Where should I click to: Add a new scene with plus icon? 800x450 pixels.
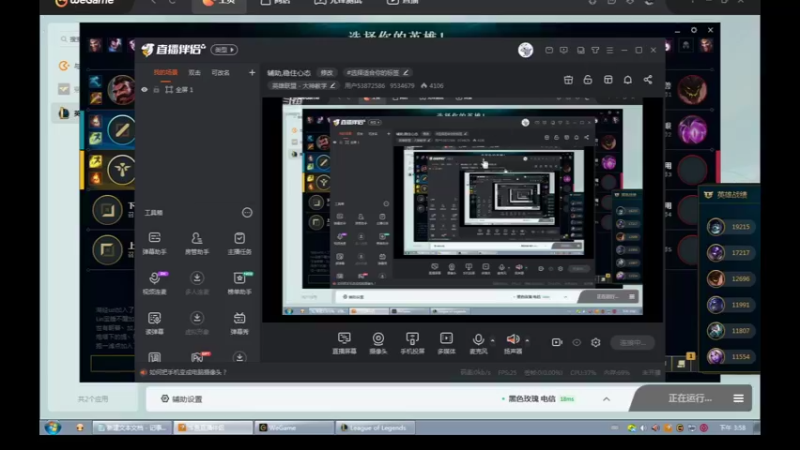point(252,72)
